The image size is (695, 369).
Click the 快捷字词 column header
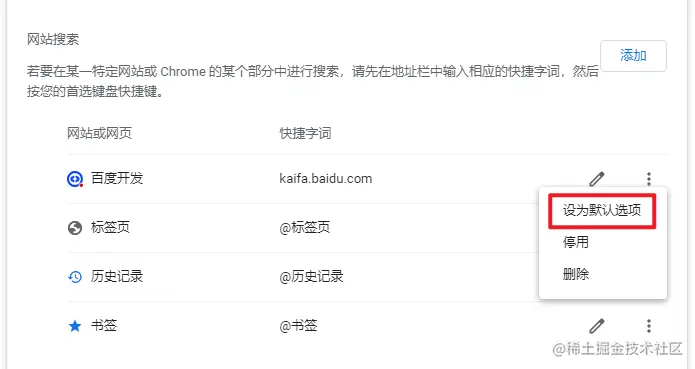pyautogui.click(x=305, y=133)
